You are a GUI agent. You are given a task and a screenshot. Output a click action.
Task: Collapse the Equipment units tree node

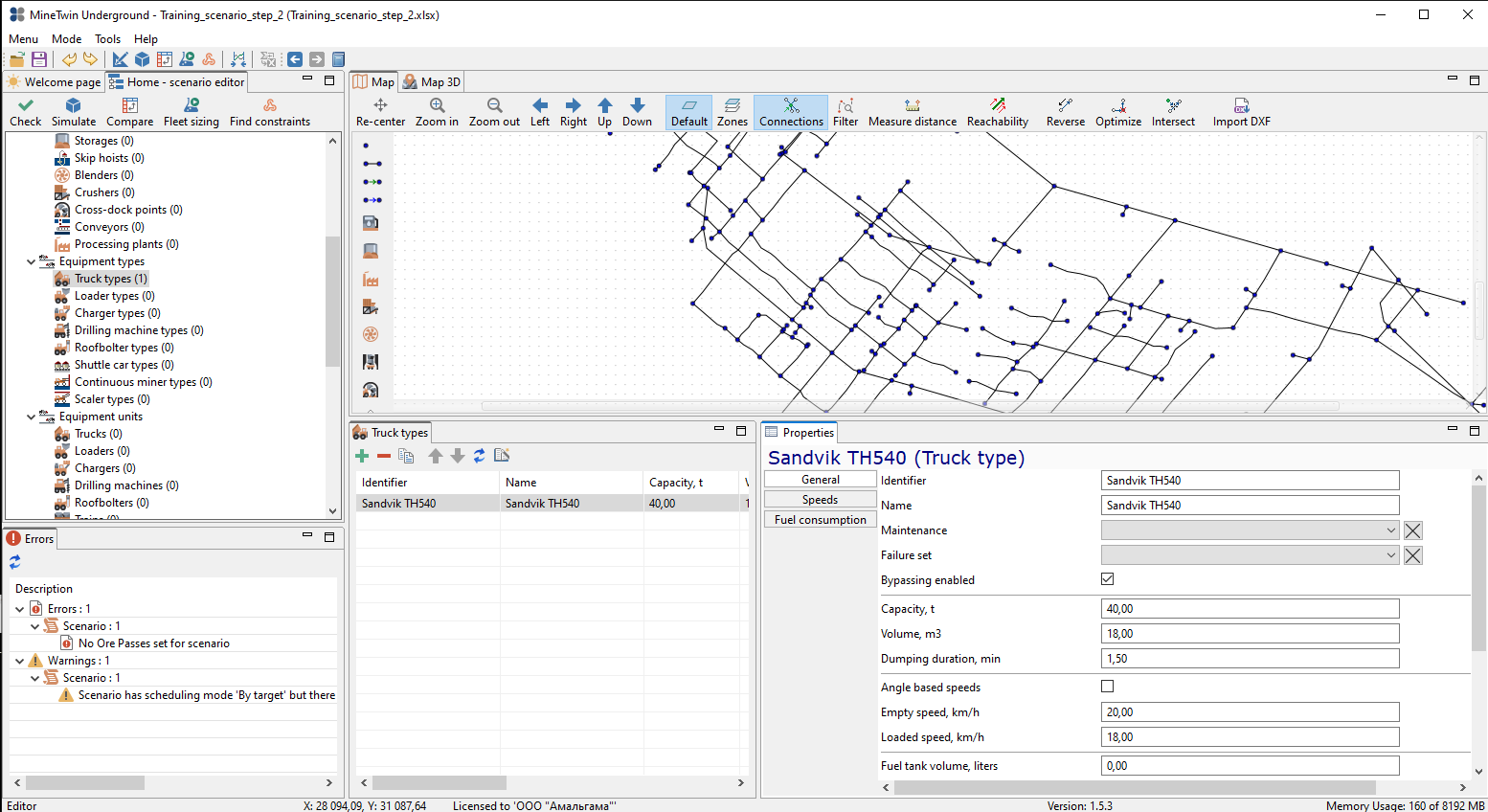coord(32,417)
